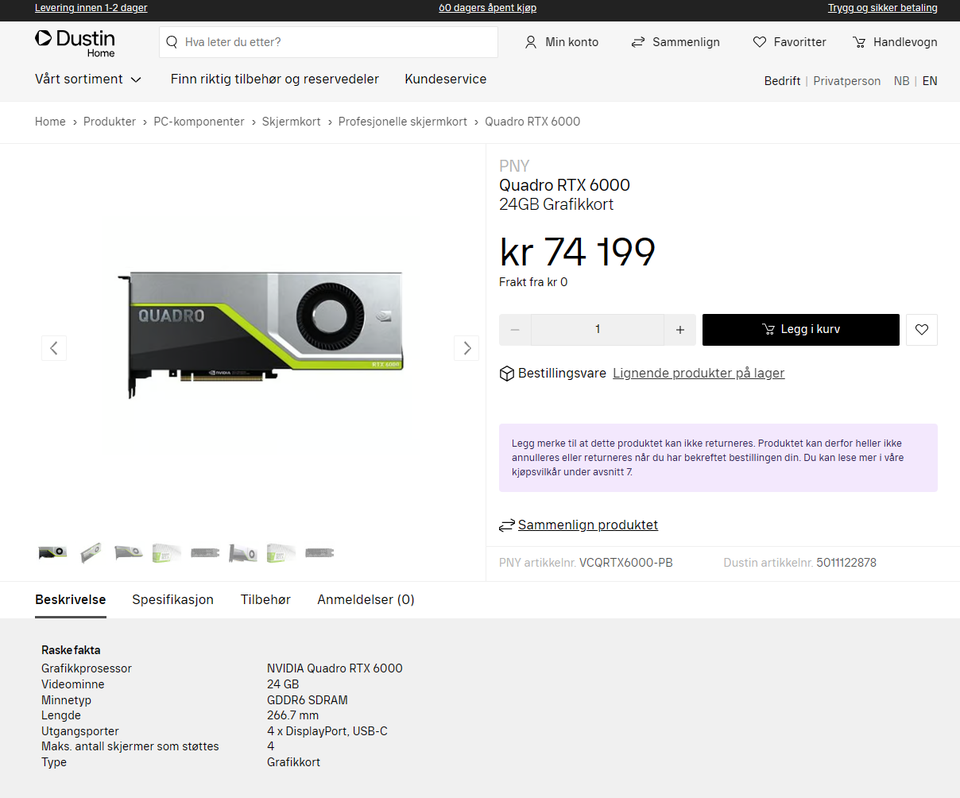
Task: Decrease quantity with minus button
Action: point(515,329)
